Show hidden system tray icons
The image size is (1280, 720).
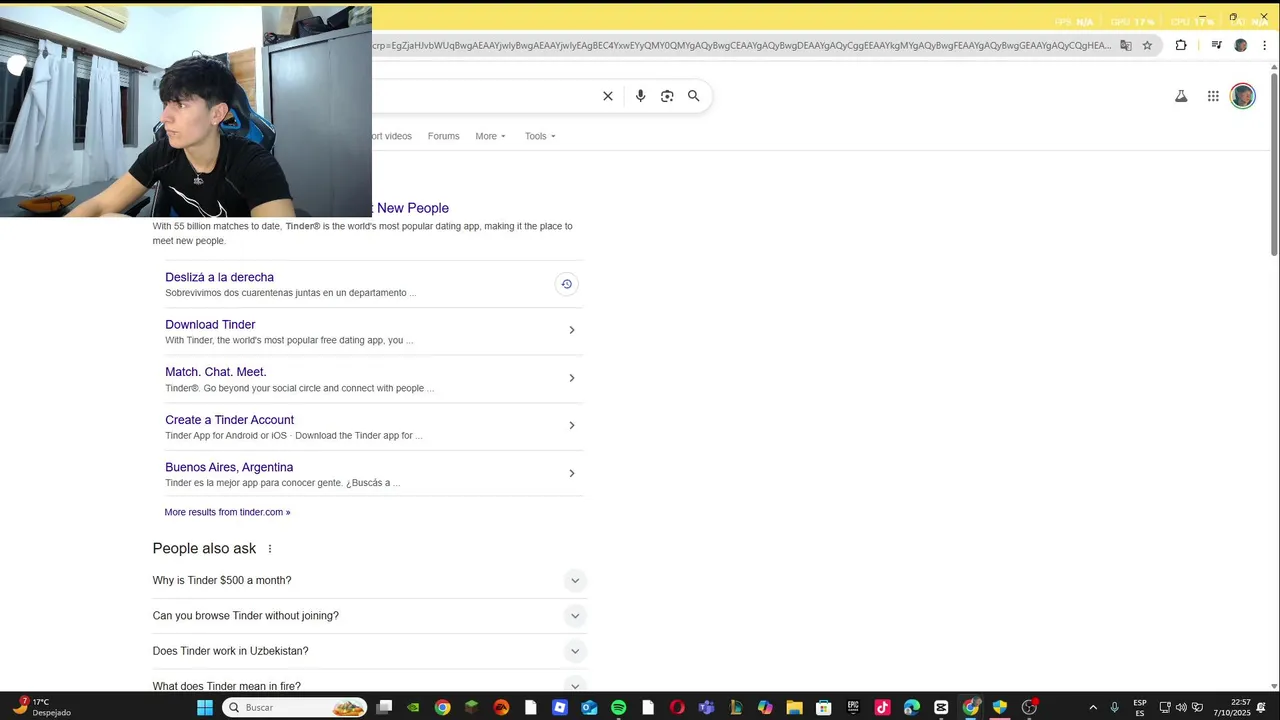point(1092,708)
